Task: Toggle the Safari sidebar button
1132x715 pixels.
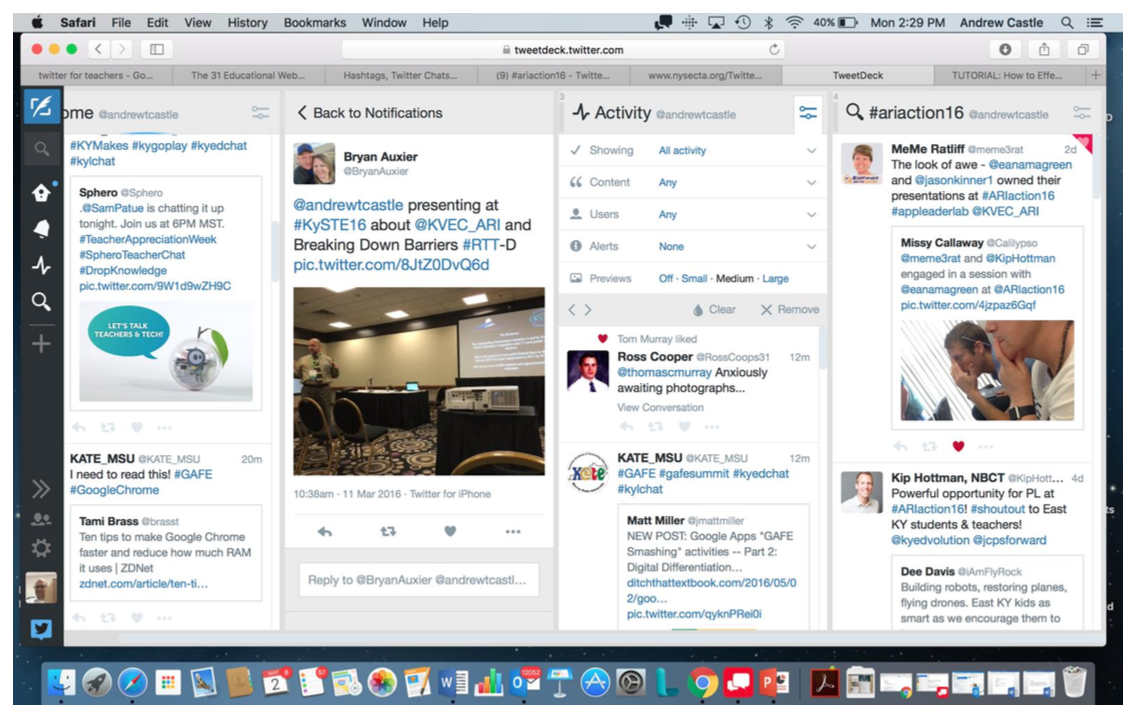Action: pyautogui.click(x=157, y=49)
